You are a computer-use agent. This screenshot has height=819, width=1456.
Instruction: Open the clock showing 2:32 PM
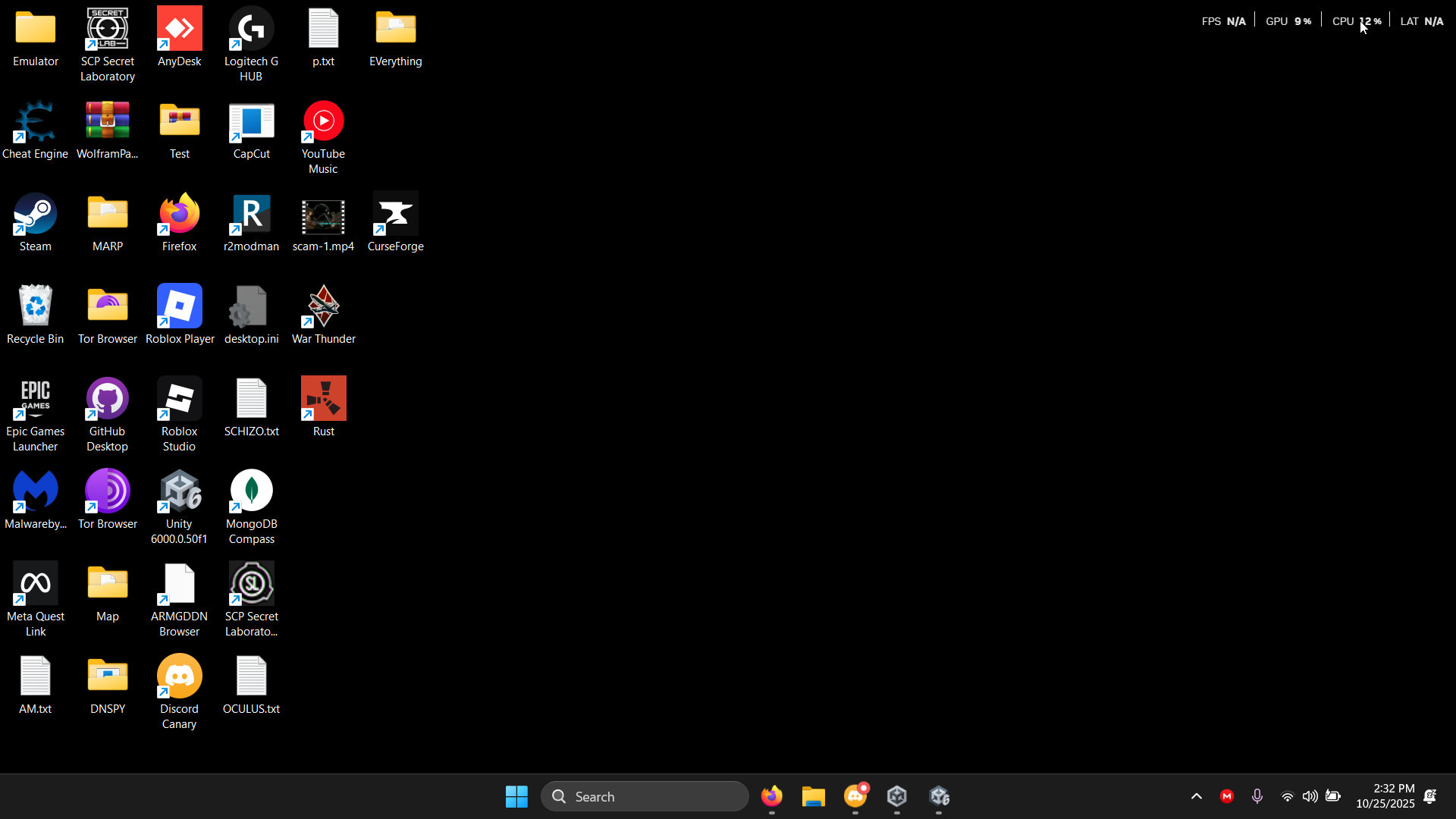(1385, 796)
